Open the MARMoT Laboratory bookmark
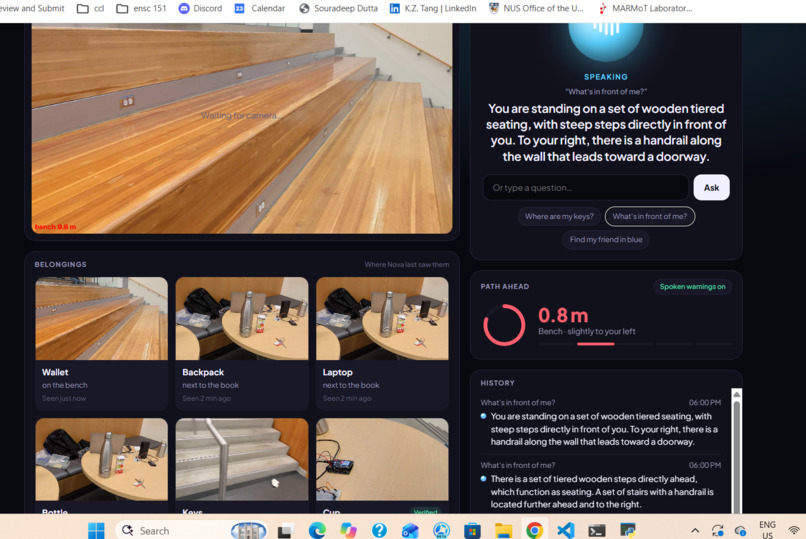The image size is (806, 539). [x=646, y=8]
